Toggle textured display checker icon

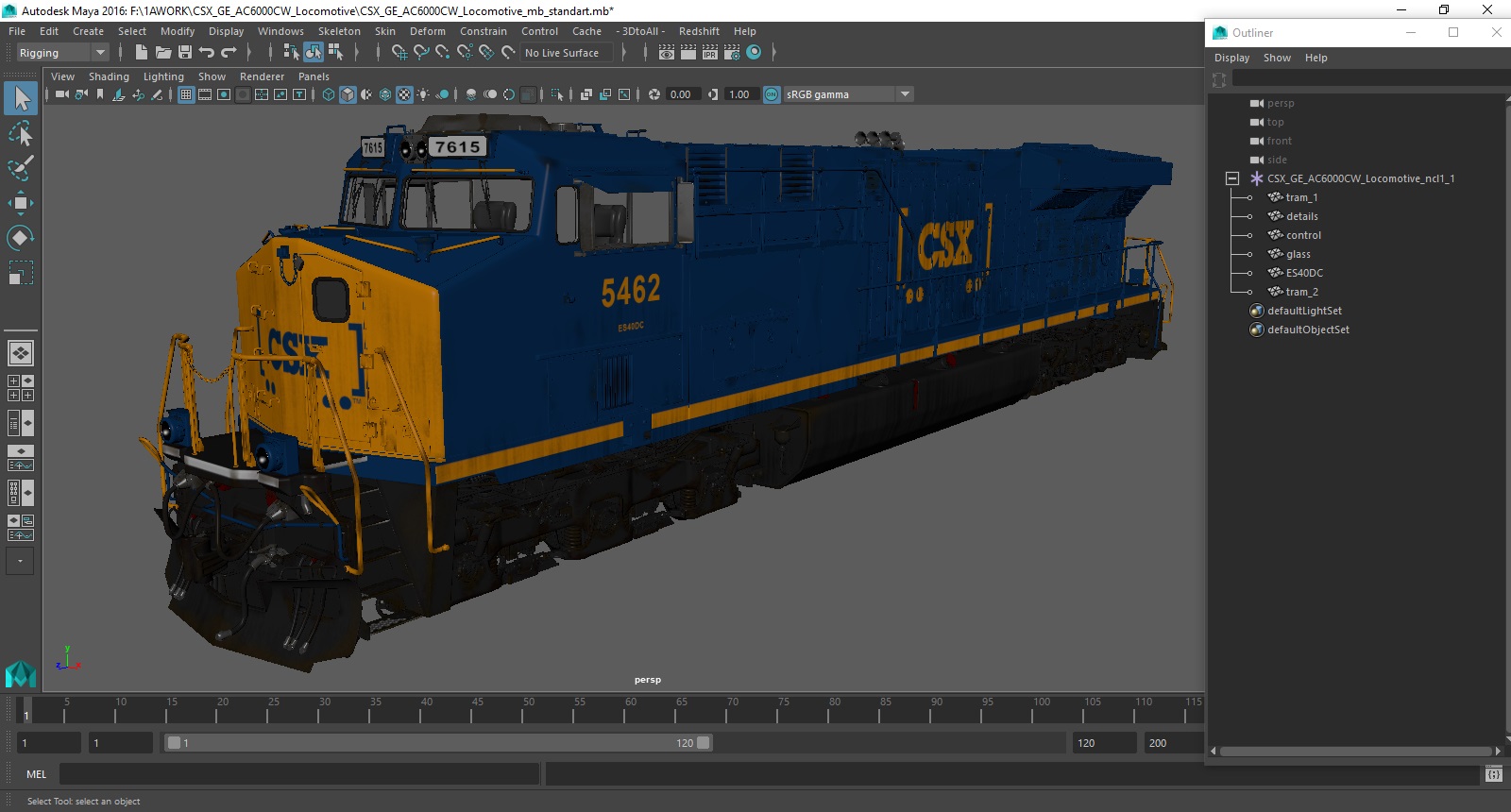coord(404,94)
